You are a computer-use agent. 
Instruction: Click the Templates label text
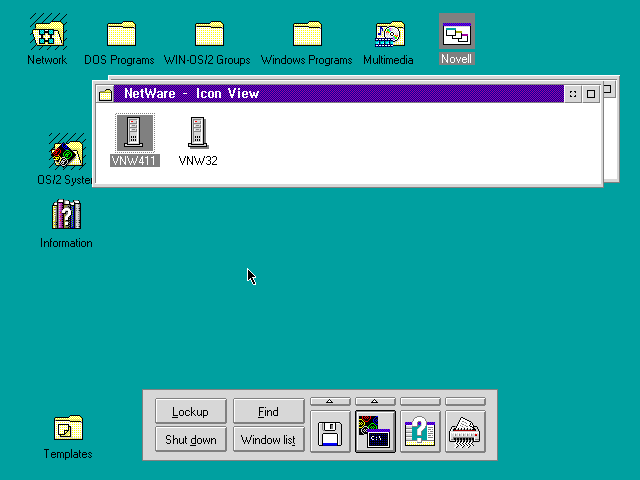pos(68,454)
